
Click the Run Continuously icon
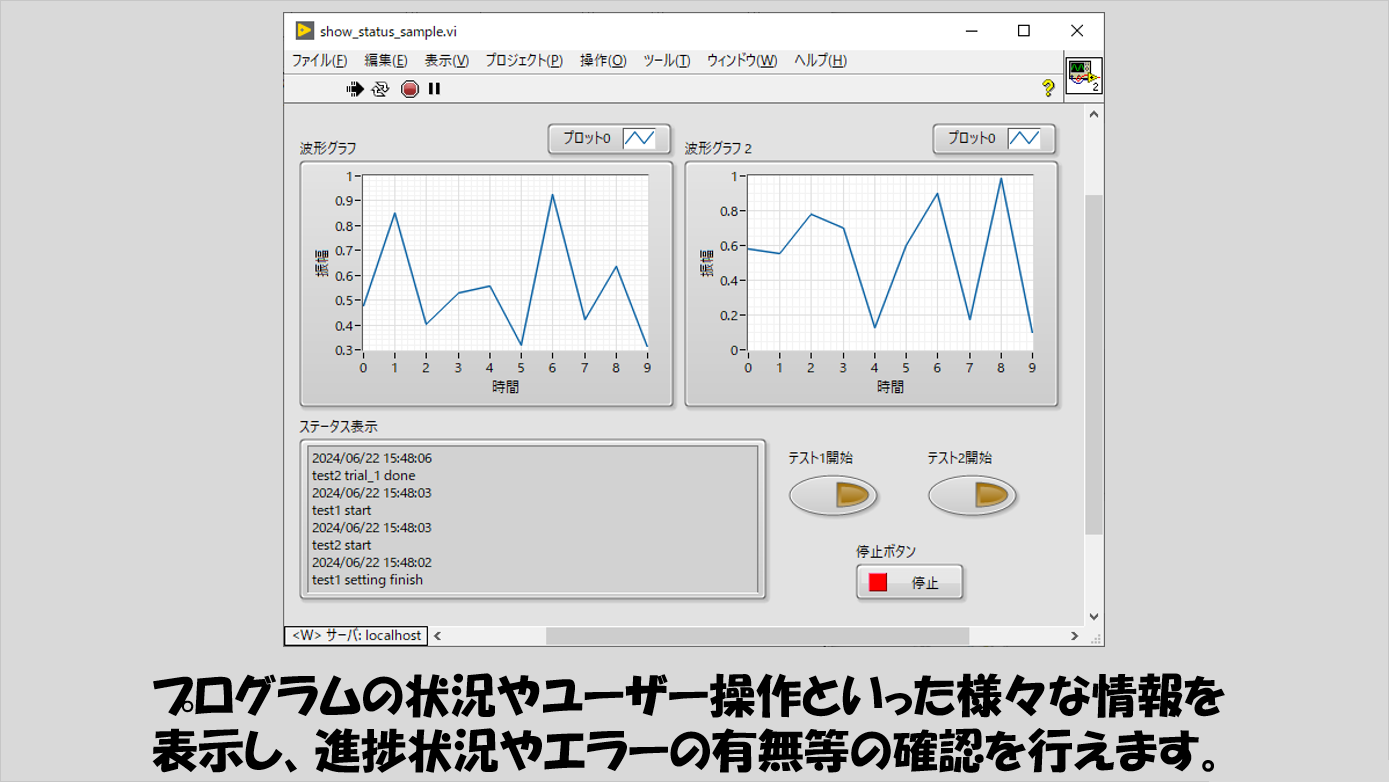click(x=380, y=89)
